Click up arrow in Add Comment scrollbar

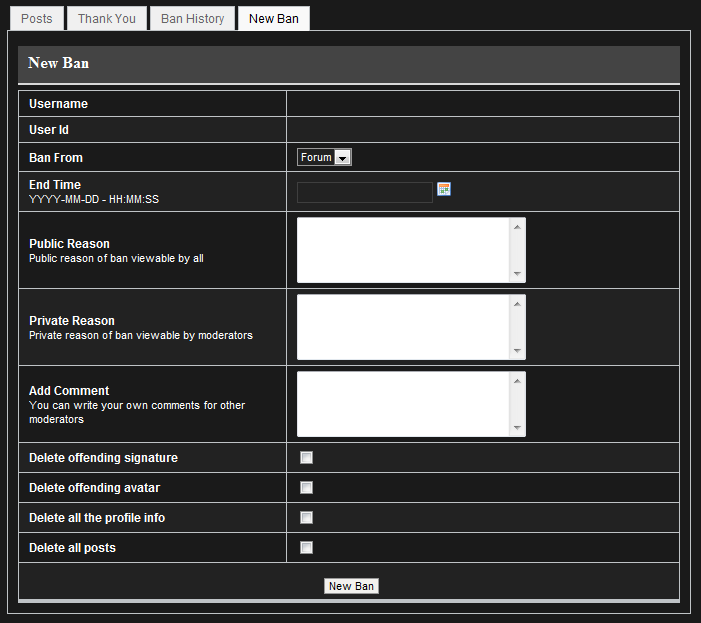[x=517, y=381]
